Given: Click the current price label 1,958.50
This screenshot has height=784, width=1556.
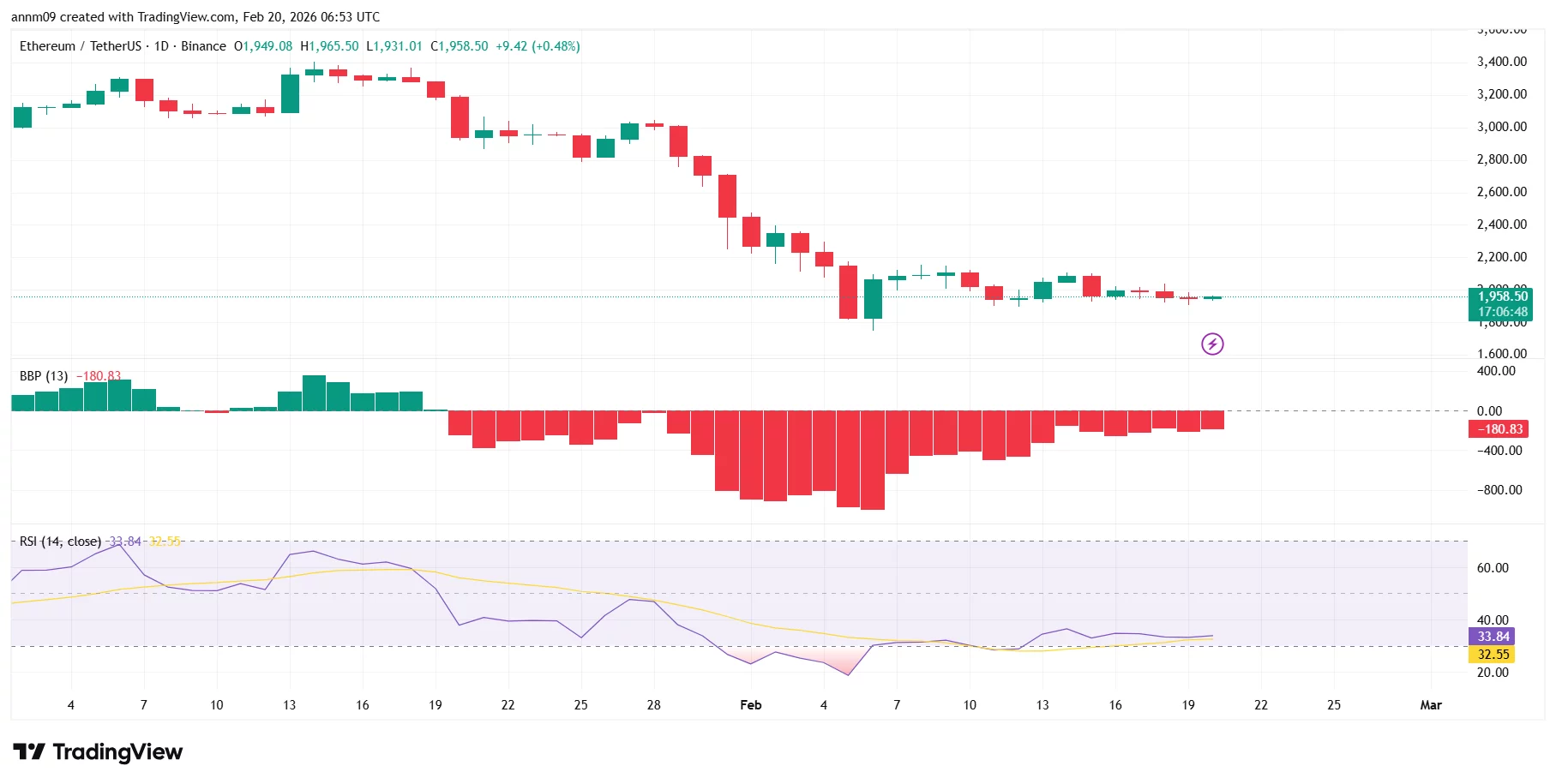Looking at the screenshot, I should click(x=1502, y=296).
